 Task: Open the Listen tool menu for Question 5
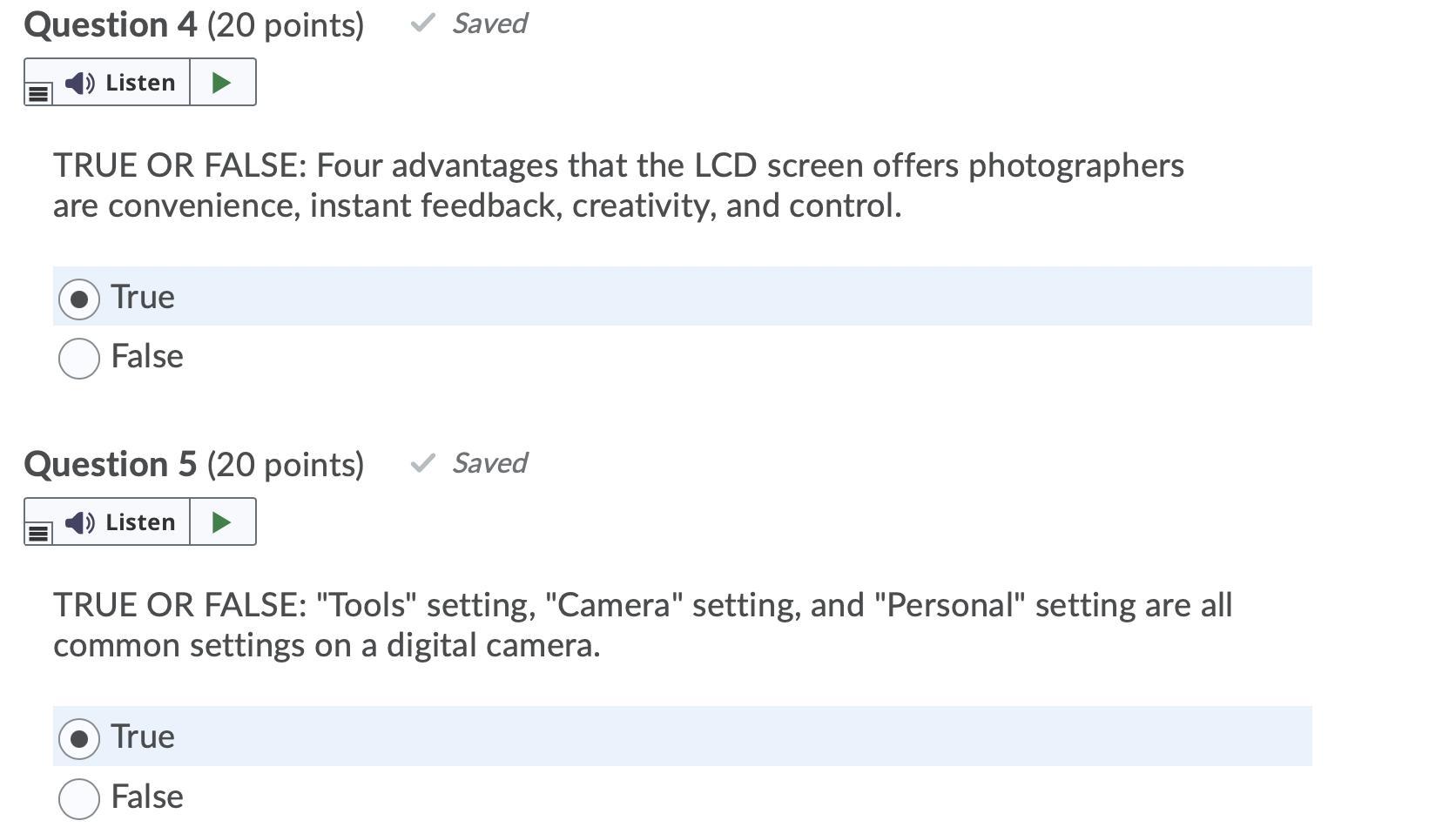click(38, 533)
